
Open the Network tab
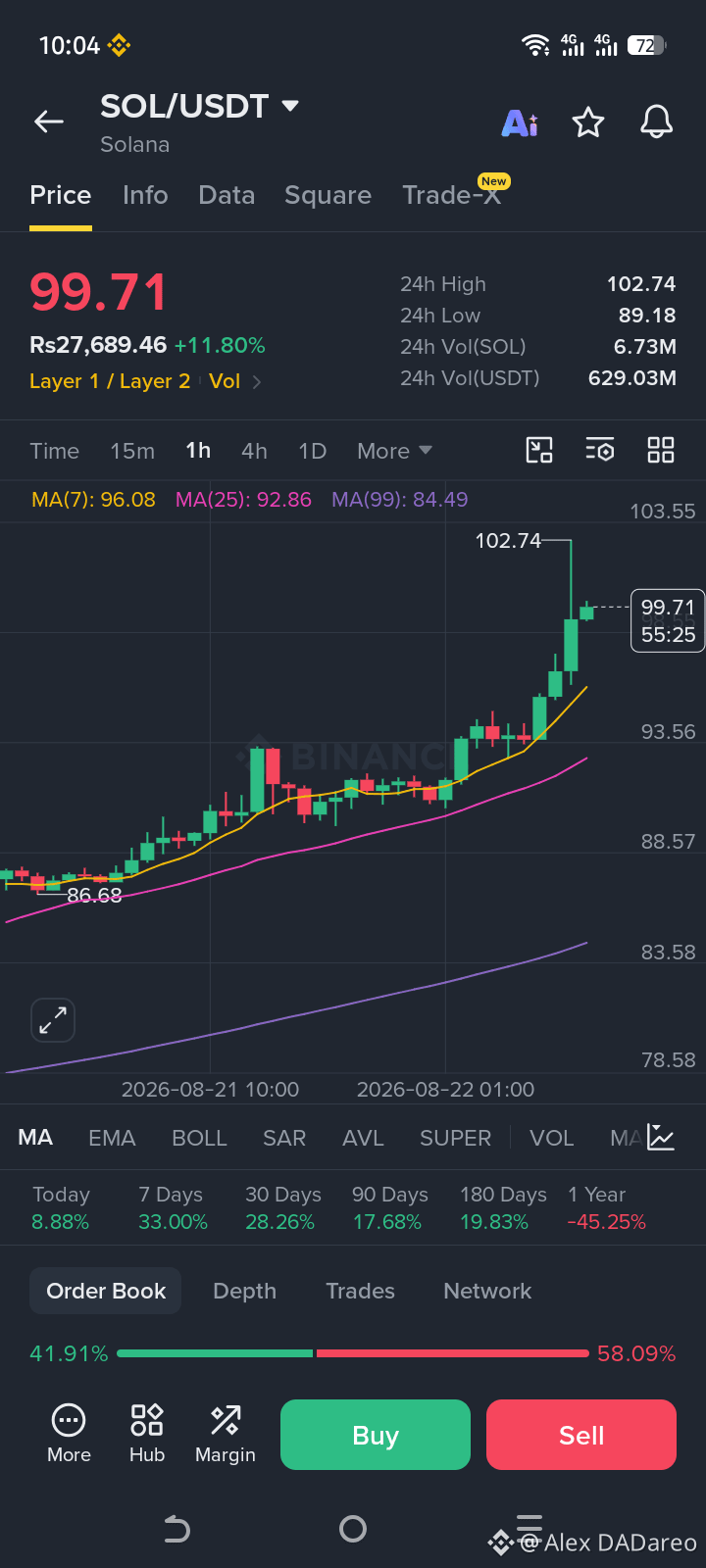tap(487, 1291)
